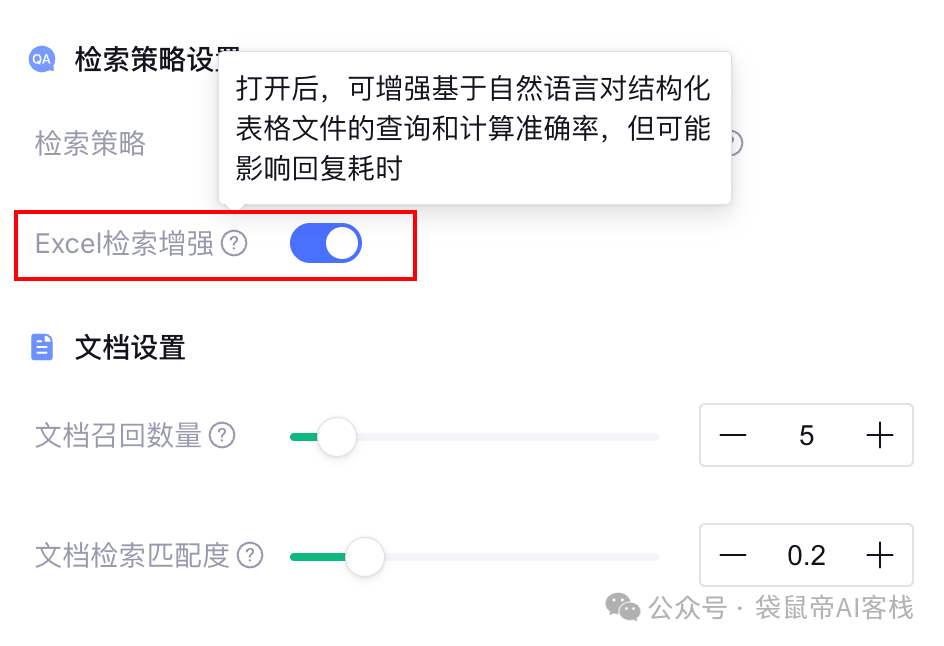
Task: Click help icon next to Excel检索增强
Action: coord(234,244)
